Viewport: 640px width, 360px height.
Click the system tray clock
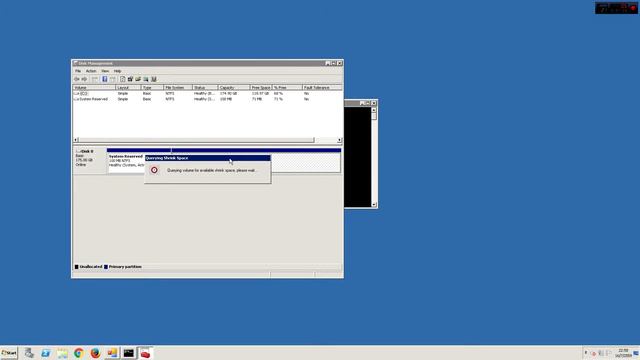coord(623,353)
